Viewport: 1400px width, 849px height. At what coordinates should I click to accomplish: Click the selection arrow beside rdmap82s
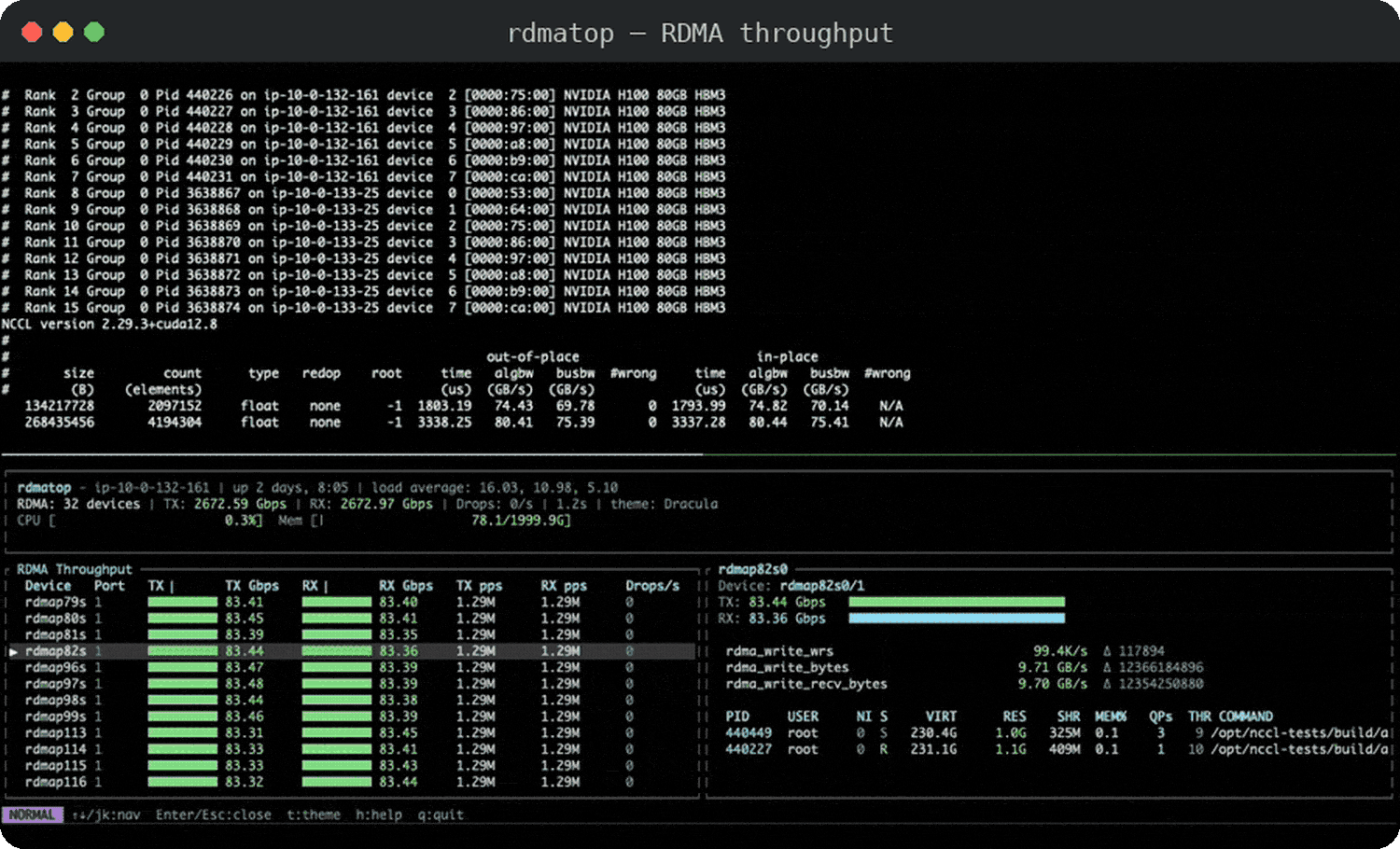pos(13,651)
